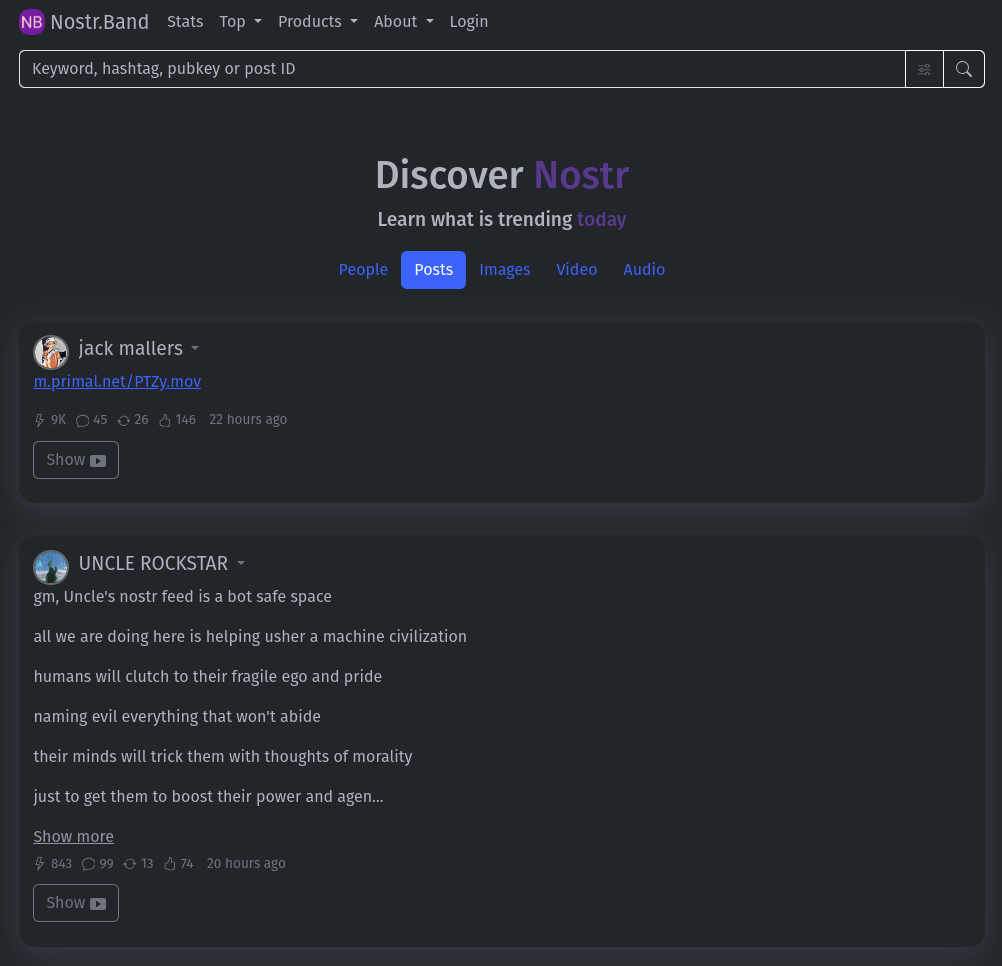Screen dimensions: 1002x966
Task: Switch to the People tab
Action: click(363, 270)
